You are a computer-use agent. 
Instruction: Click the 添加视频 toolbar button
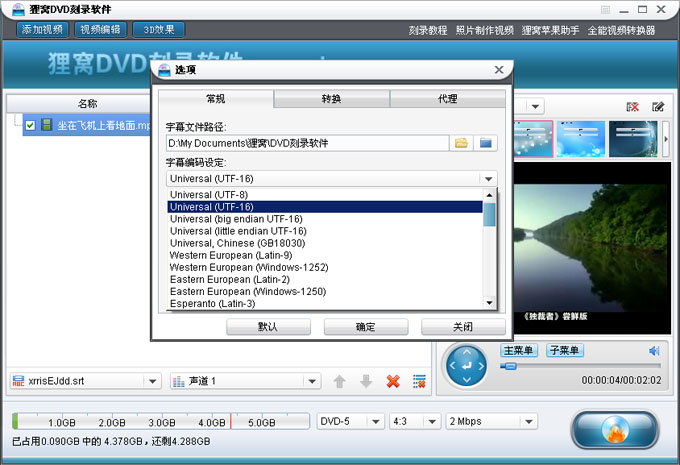coord(42,29)
